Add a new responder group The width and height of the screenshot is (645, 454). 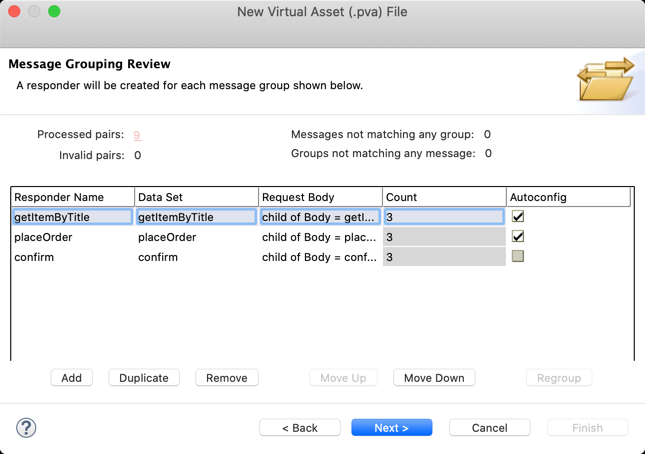(72, 378)
